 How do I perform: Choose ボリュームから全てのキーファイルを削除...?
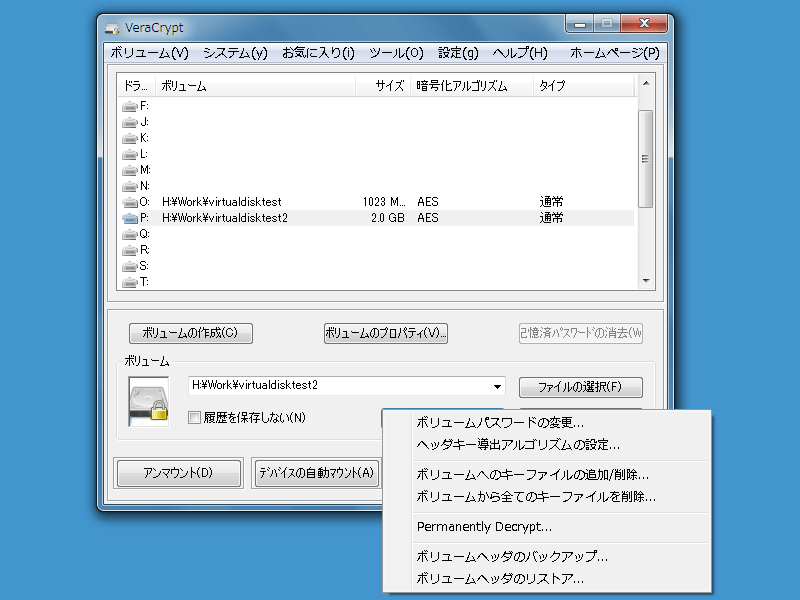(547, 497)
